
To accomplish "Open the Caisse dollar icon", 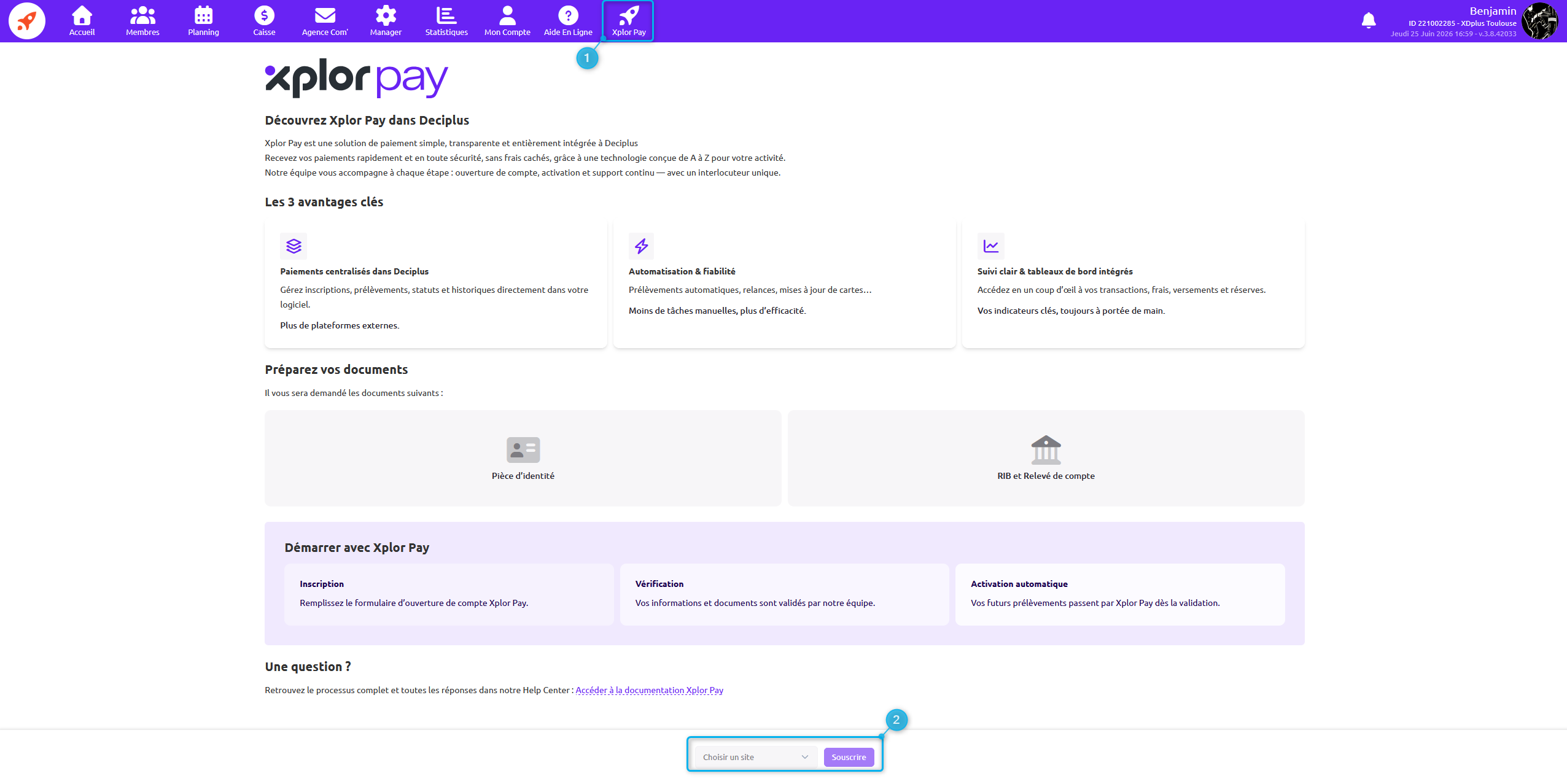I will pyautogui.click(x=264, y=15).
